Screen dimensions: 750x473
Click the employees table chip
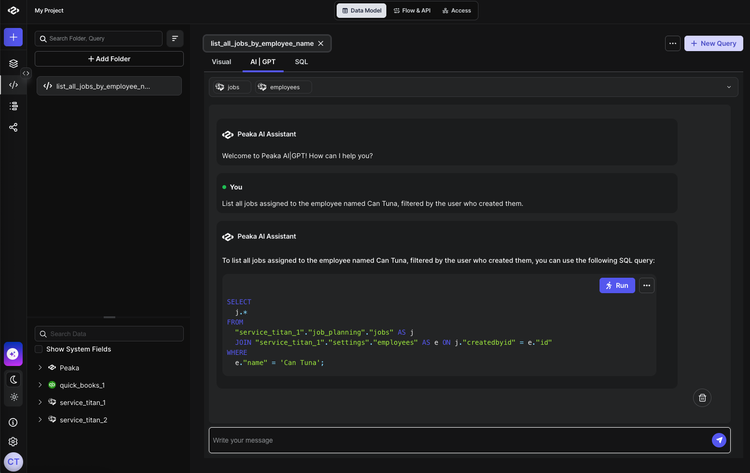tap(283, 87)
